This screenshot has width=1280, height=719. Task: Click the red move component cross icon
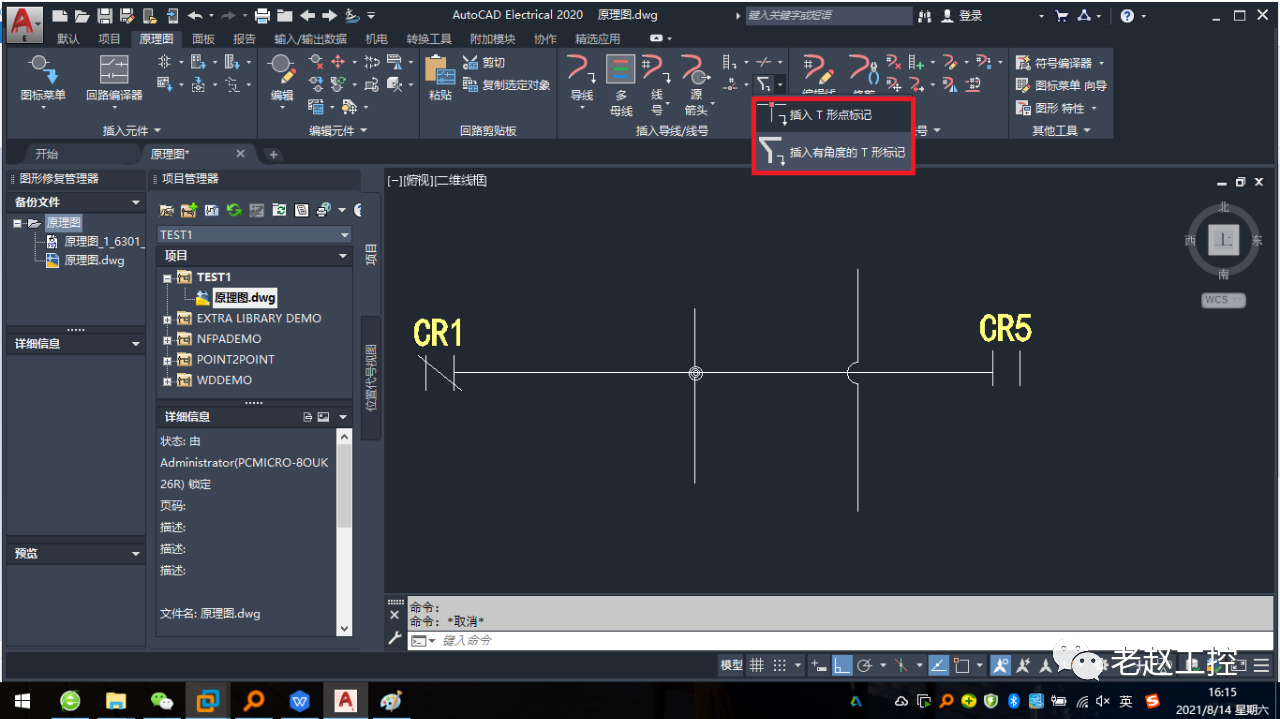point(337,62)
